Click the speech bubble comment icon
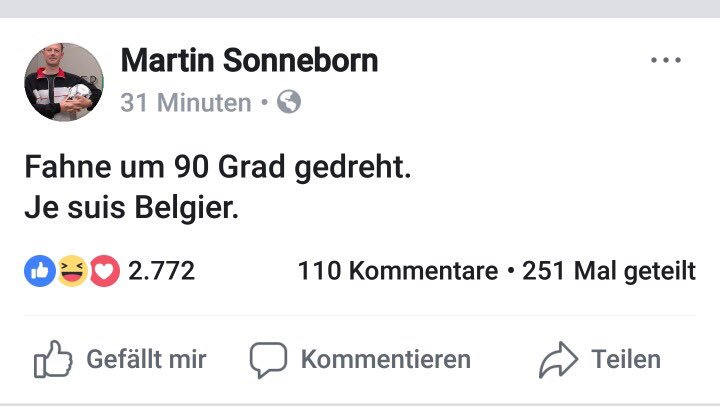Screen dimensions: 720x406 pos(268,360)
